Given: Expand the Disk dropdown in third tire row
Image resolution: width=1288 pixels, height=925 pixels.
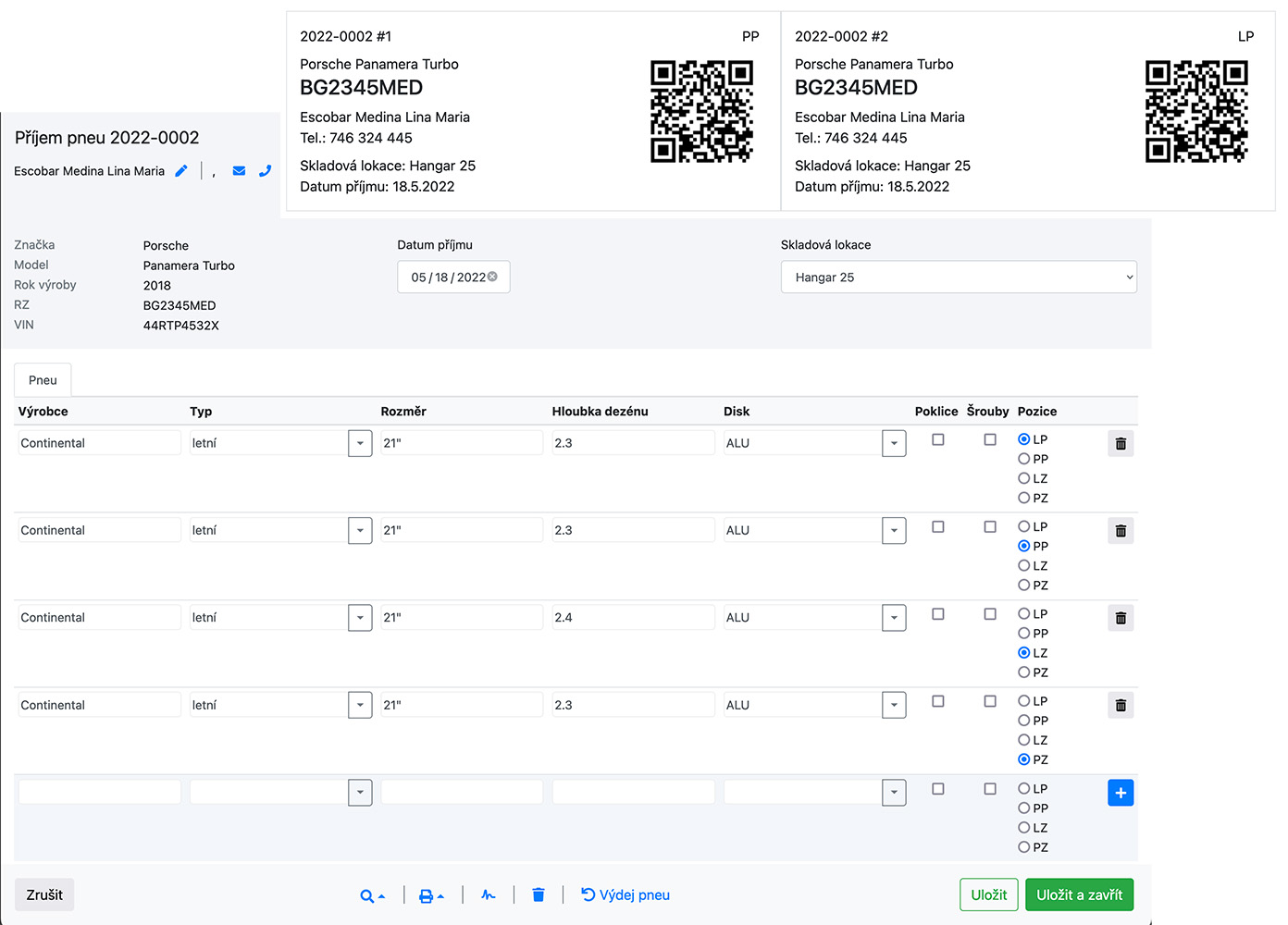Looking at the screenshot, I should [x=894, y=618].
